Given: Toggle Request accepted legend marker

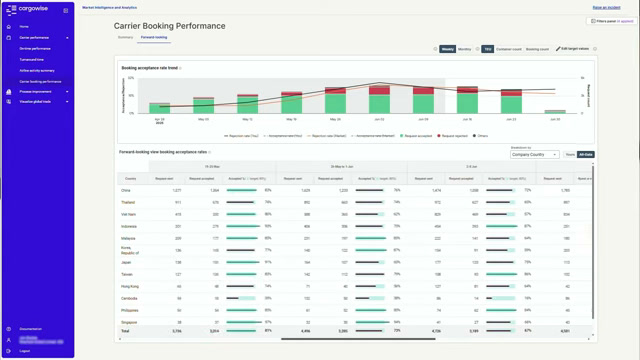Looking at the screenshot, I should pyautogui.click(x=402, y=136).
